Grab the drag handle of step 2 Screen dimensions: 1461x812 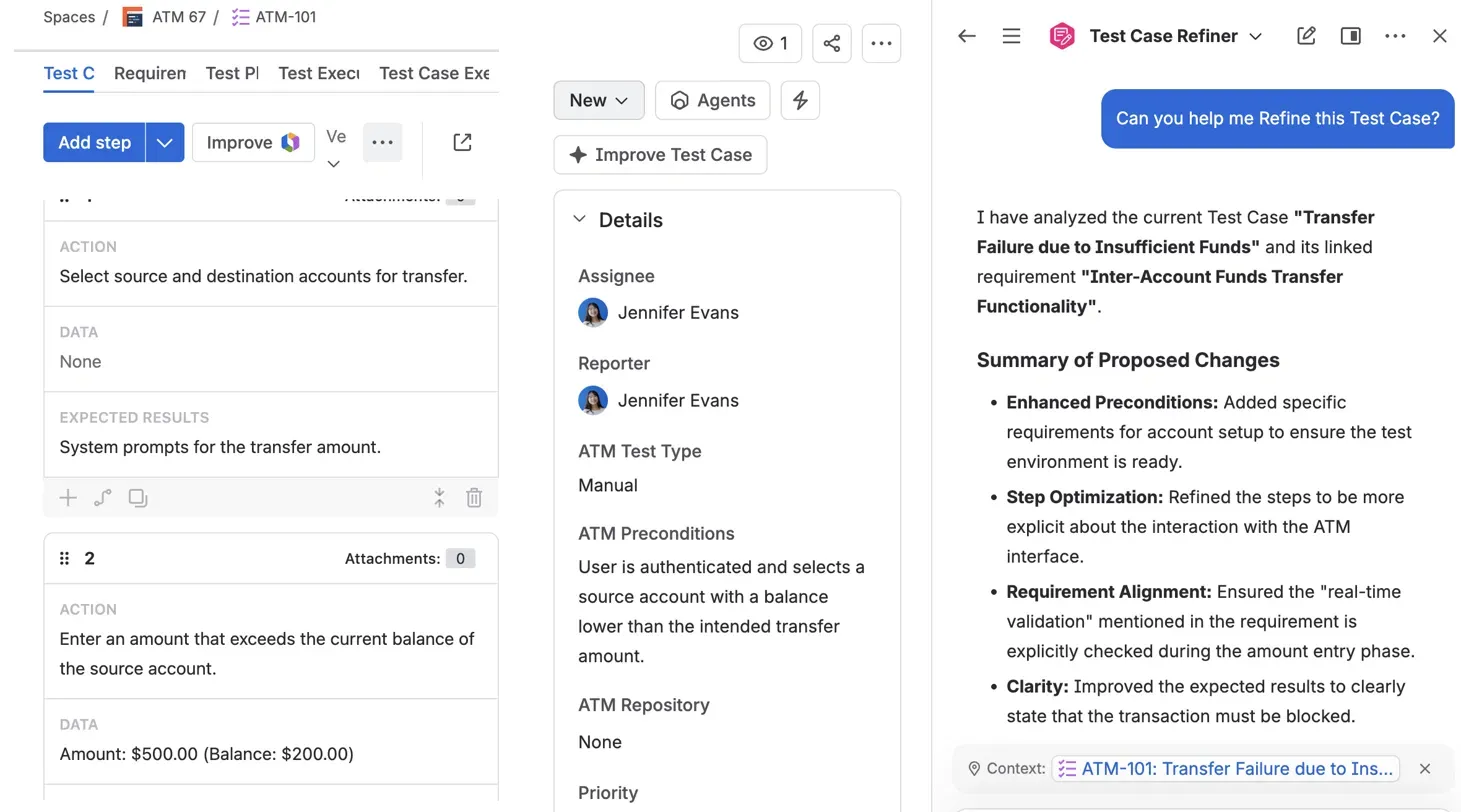coord(65,558)
